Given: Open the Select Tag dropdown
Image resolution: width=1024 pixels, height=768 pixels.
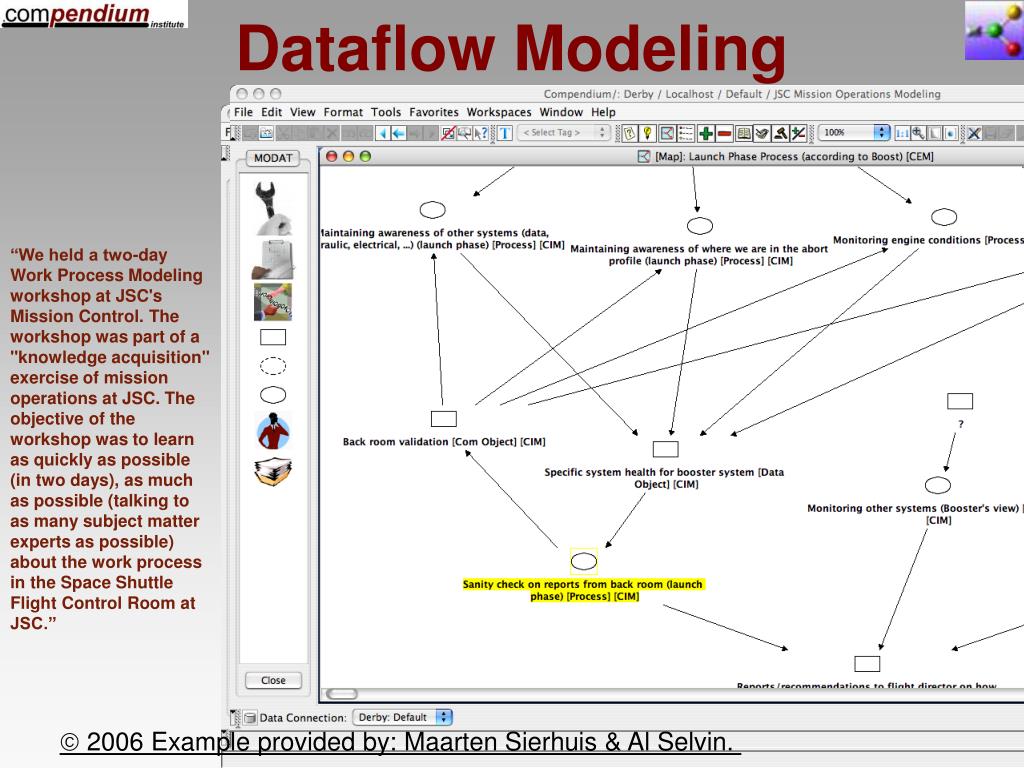Looking at the screenshot, I should 564,133.
